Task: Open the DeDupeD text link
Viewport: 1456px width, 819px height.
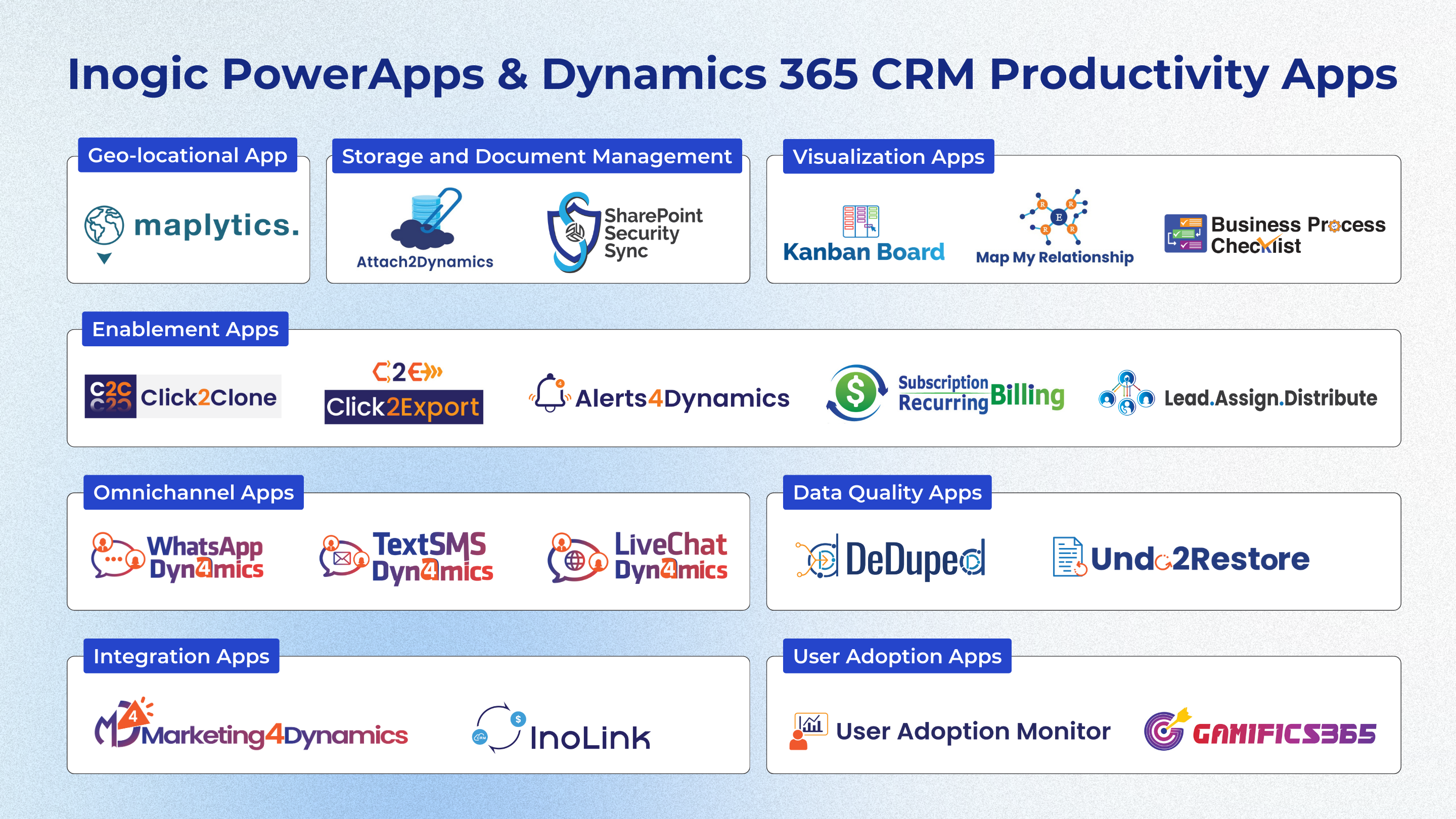Action: point(916,559)
